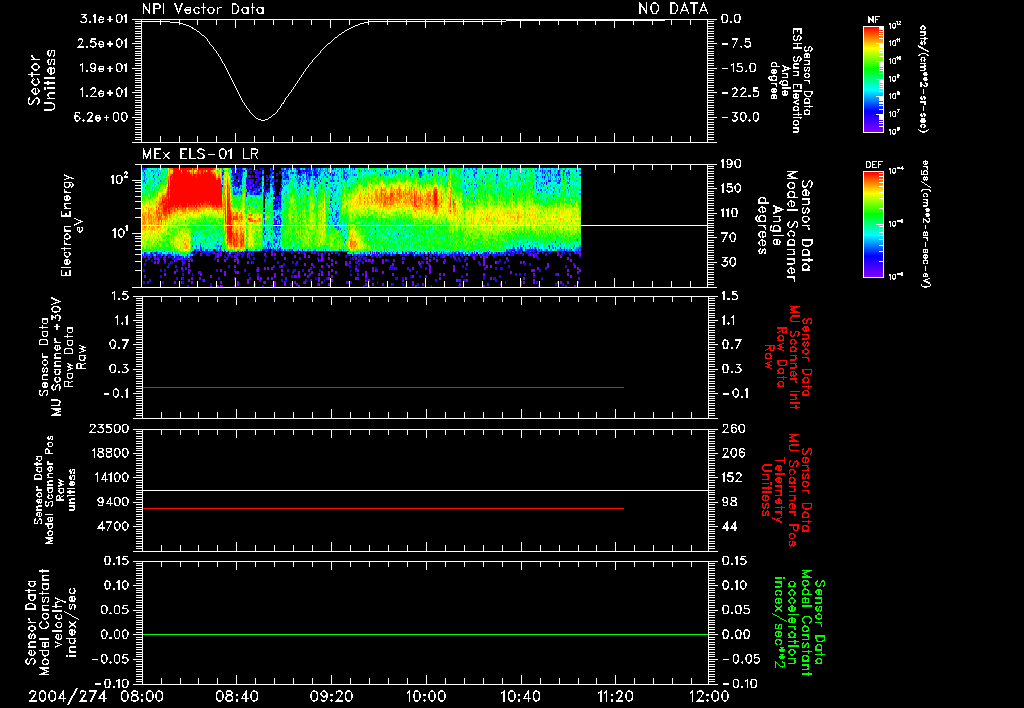This screenshot has height=708, width=1024.
Task: Click the 09:20 time tick label
Action: (331, 697)
